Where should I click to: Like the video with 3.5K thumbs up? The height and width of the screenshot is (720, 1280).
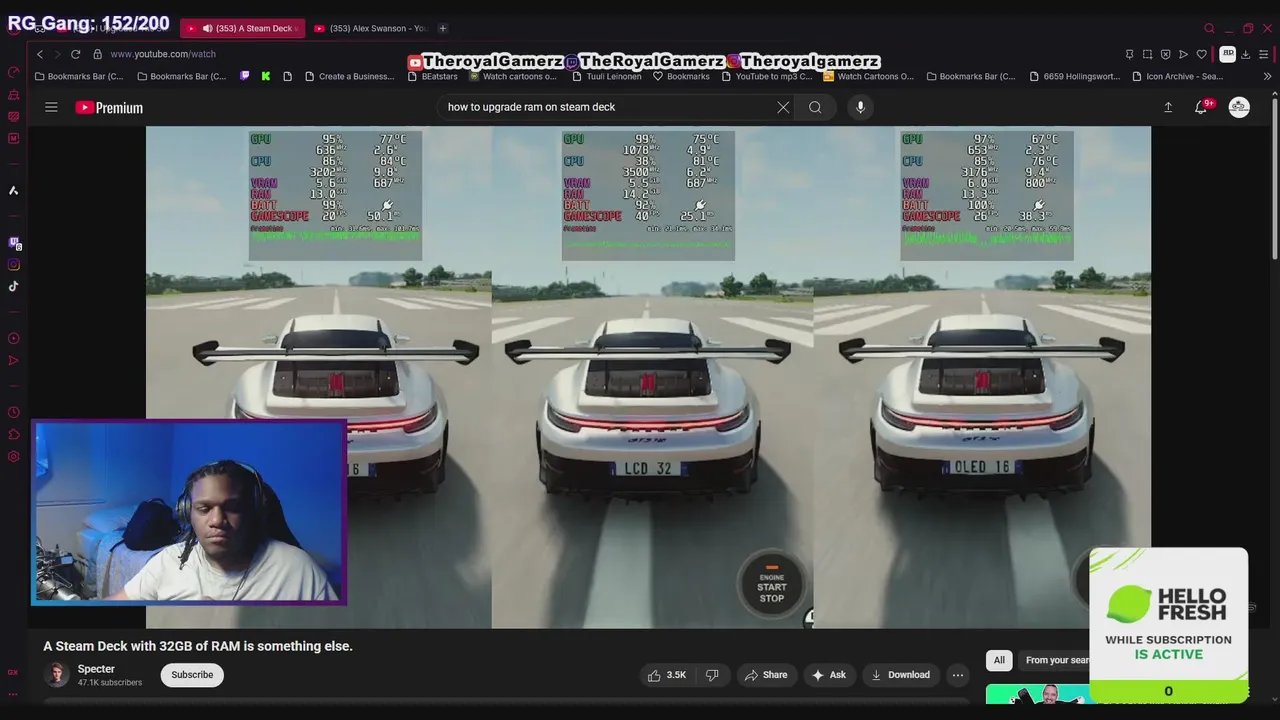coord(666,675)
